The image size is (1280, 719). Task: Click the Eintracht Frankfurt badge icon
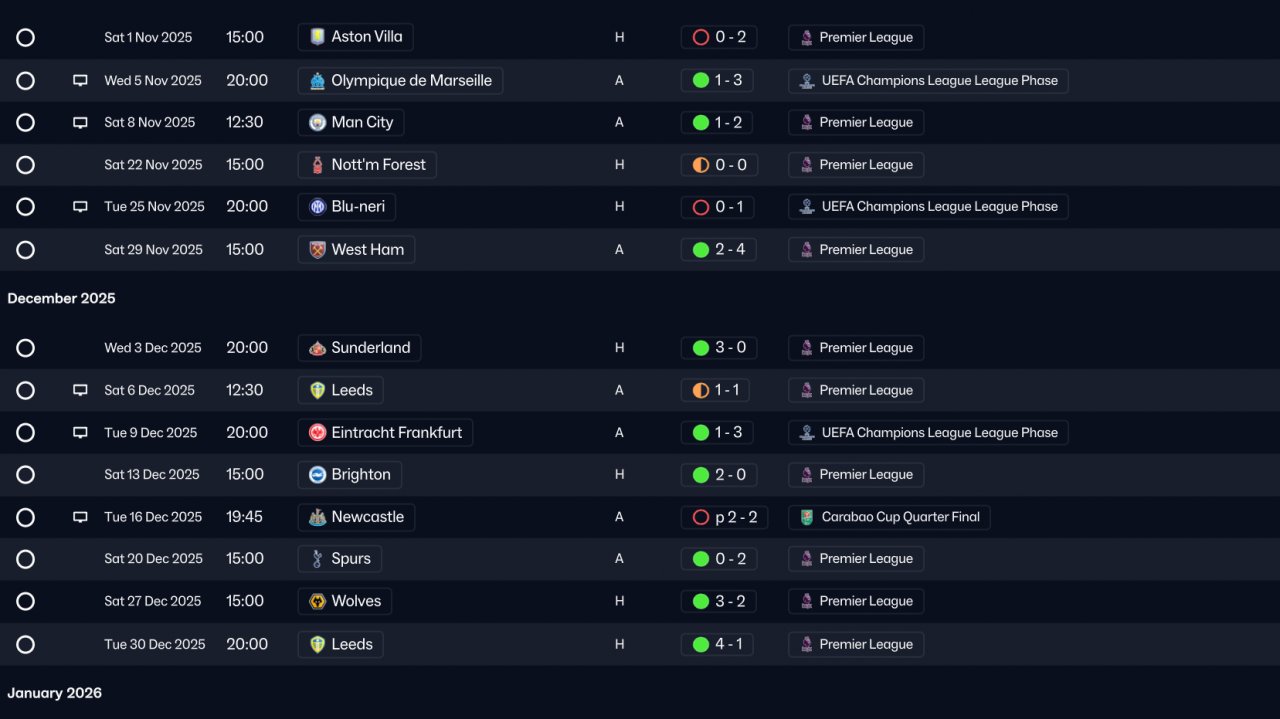[317, 433]
